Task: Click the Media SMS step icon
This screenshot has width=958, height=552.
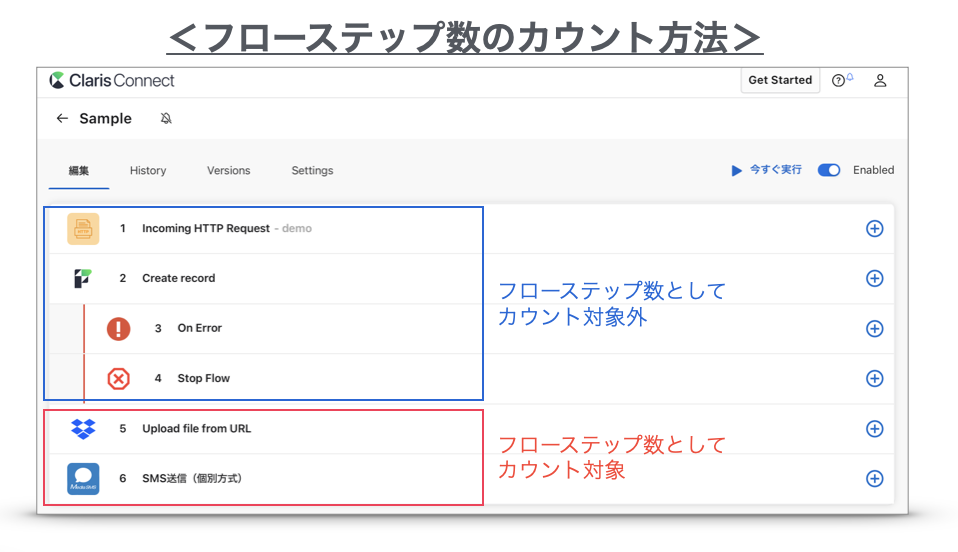Action: point(83,479)
